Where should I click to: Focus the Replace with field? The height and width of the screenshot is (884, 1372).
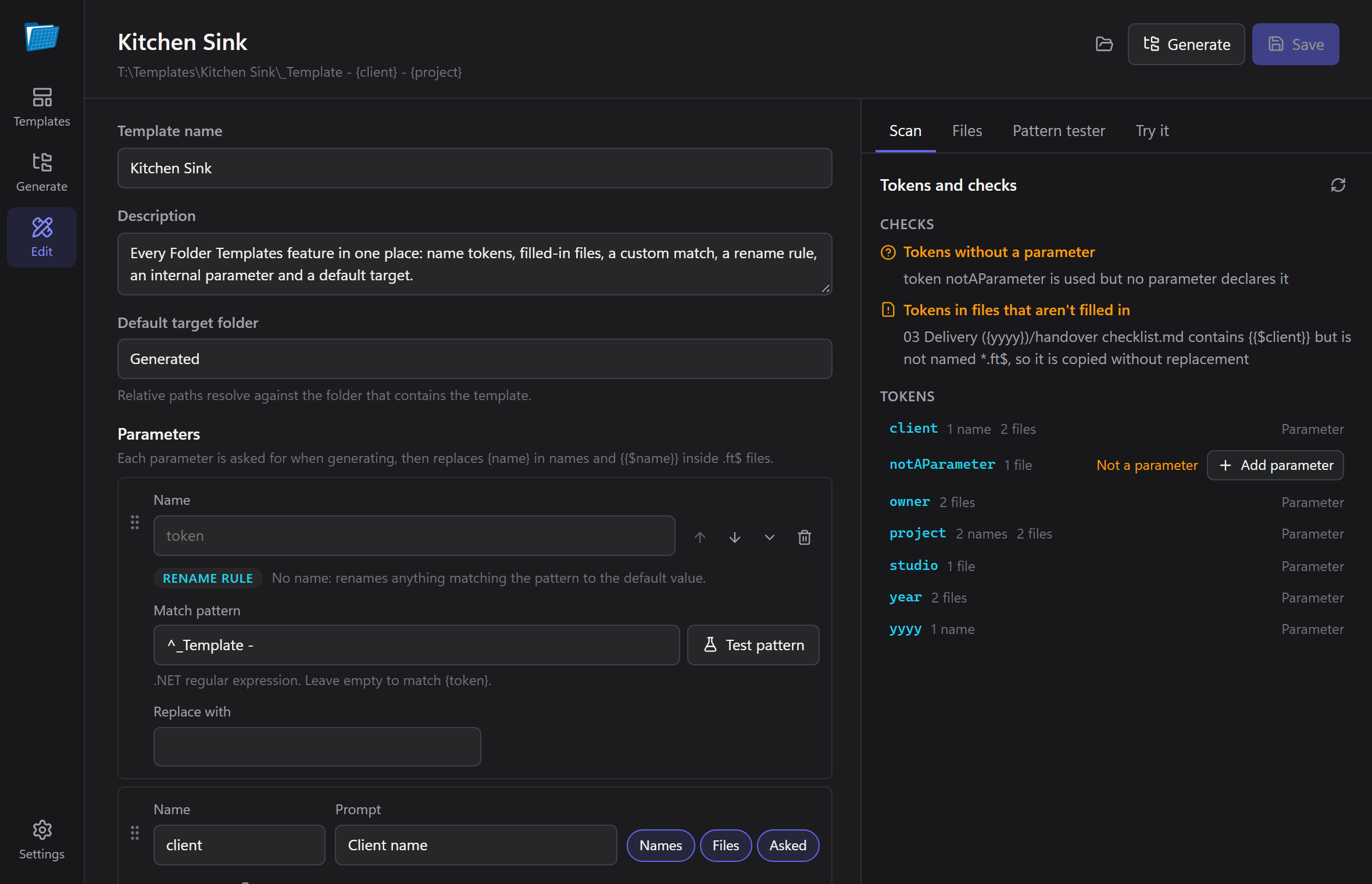point(317,747)
